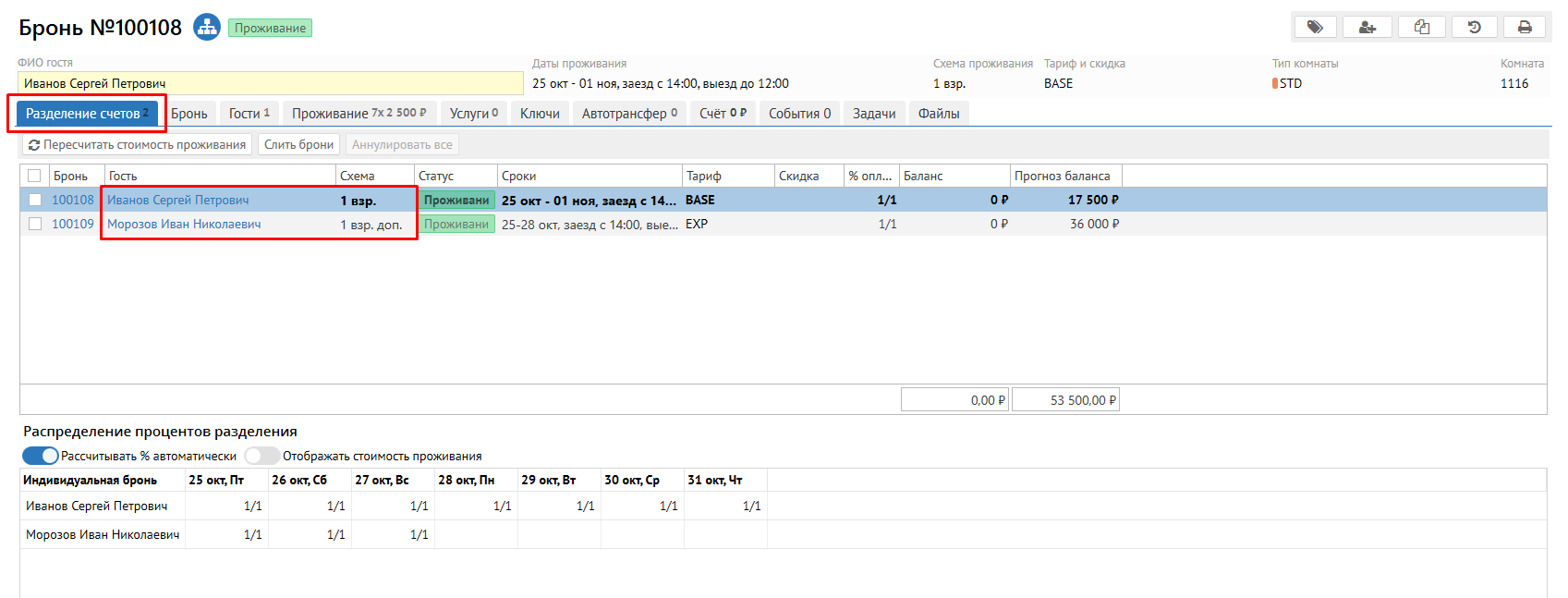The width and height of the screenshot is (1568, 598).
Task: Open the Услуги tab
Action: click(473, 114)
